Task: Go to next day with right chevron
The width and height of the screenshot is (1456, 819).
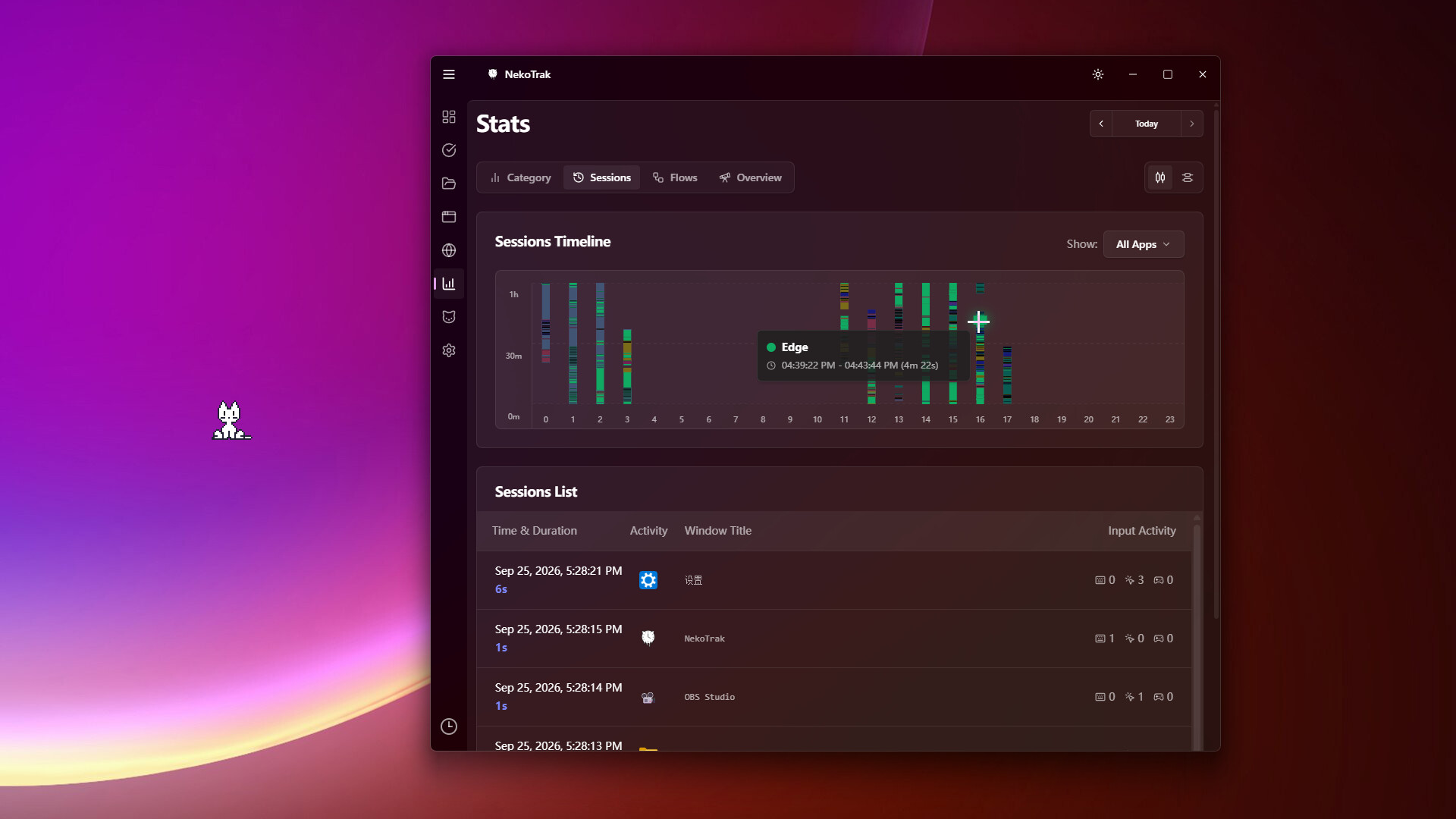Action: [x=1192, y=124]
